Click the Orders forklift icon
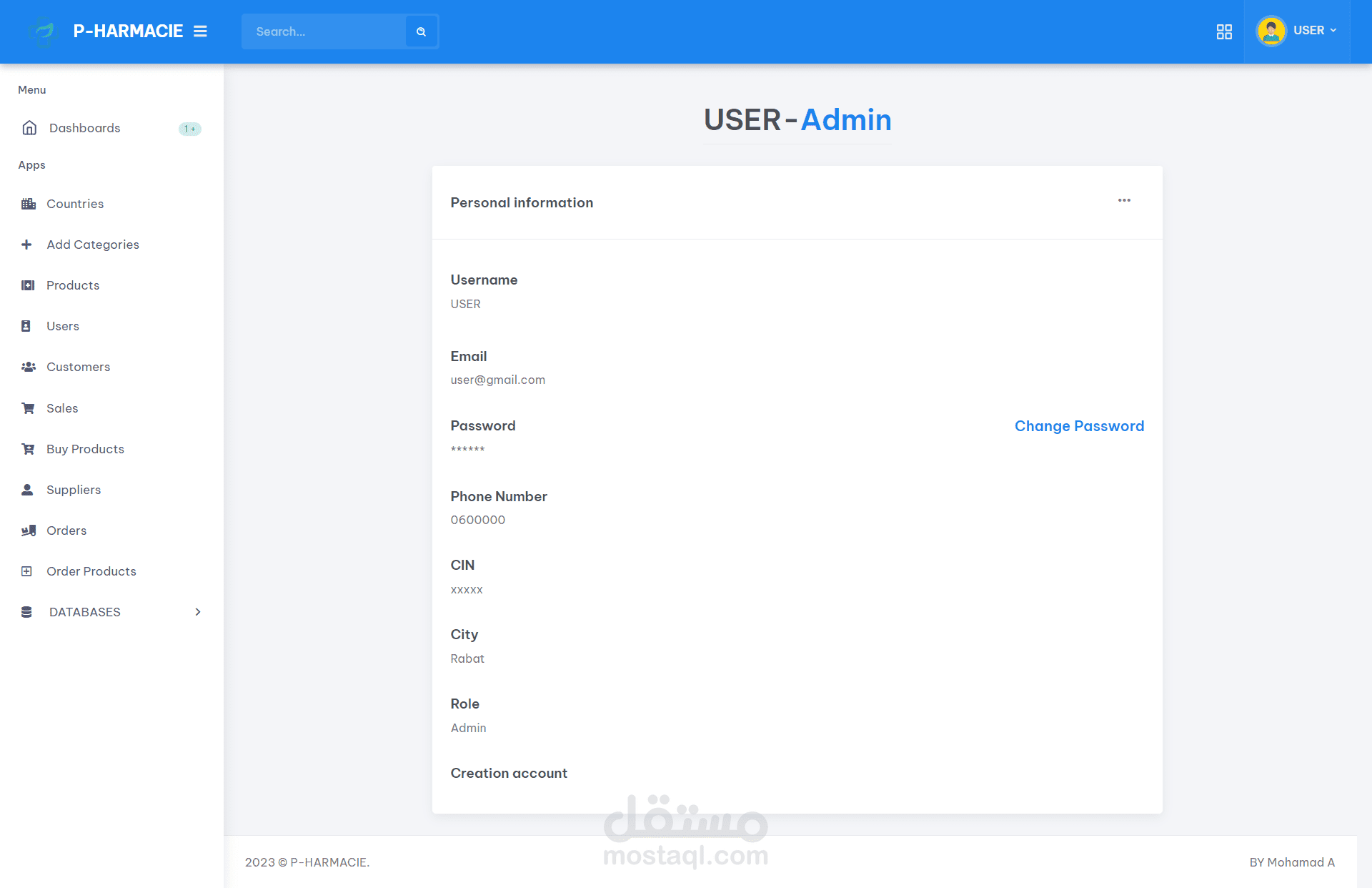 coord(29,531)
